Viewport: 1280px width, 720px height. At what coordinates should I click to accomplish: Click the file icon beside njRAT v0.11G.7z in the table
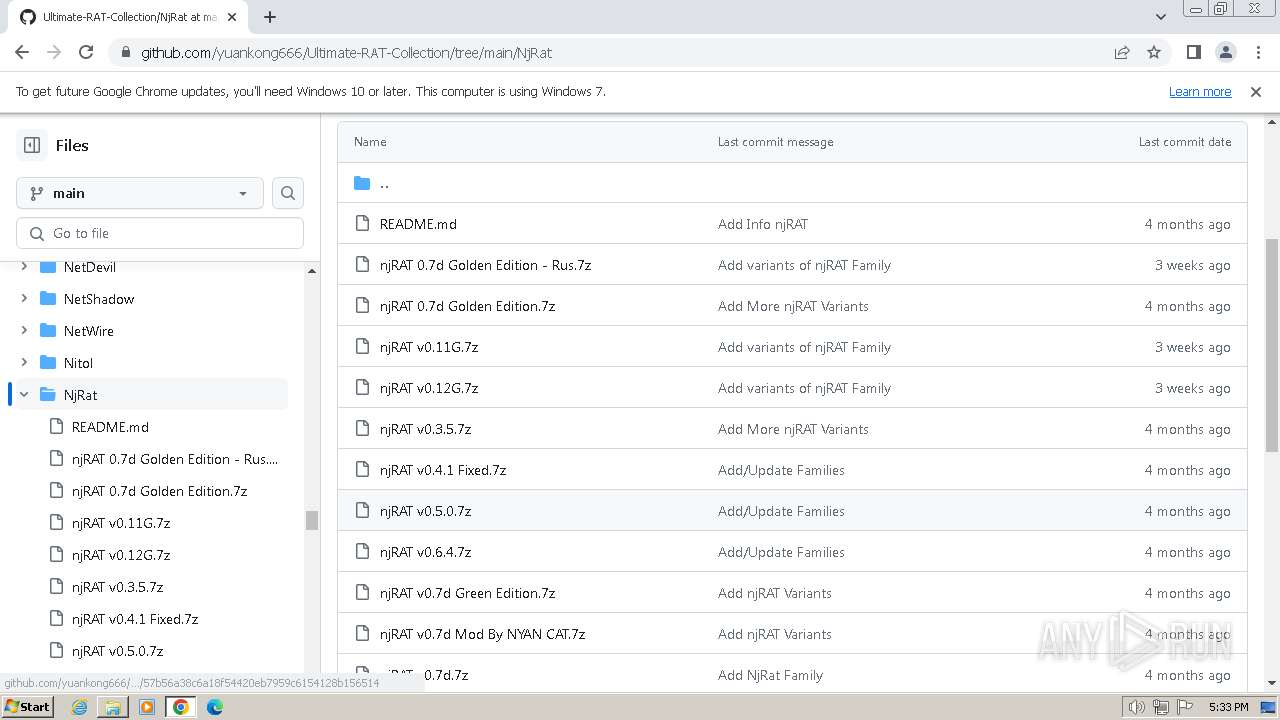pos(362,347)
